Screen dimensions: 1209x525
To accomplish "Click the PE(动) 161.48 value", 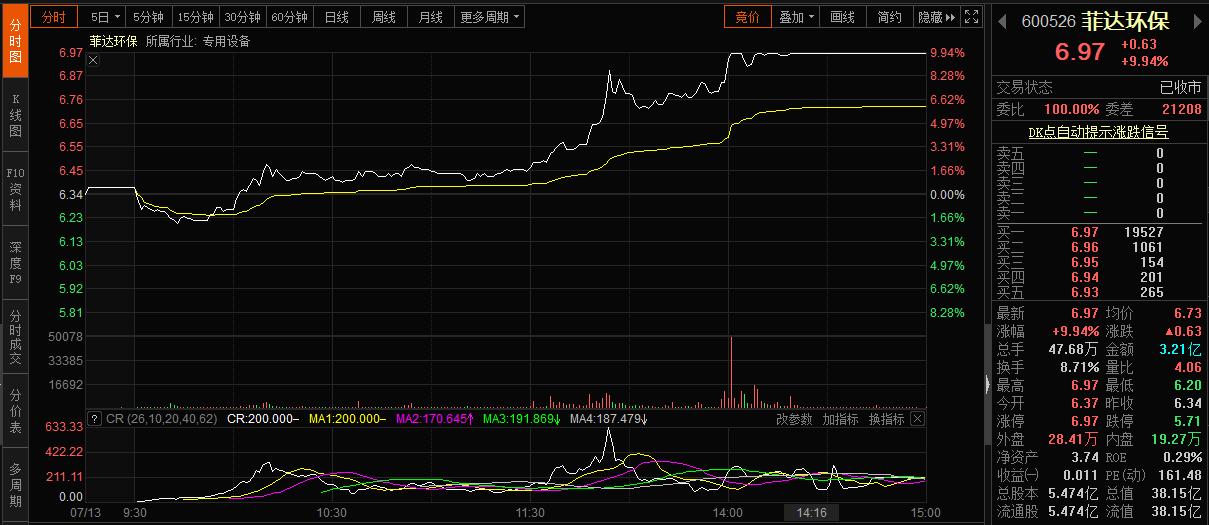I will (x=1182, y=475).
